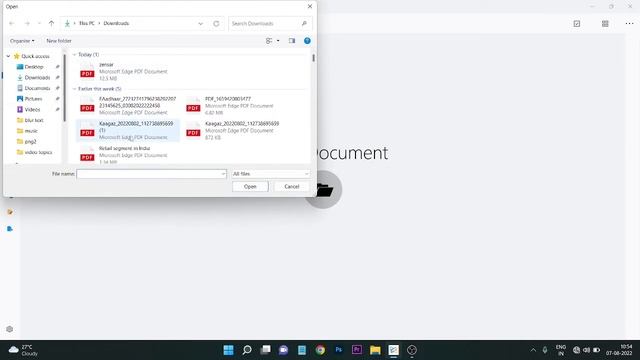Open the Windows Start menu
Image resolution: width=640 pixels, height=360 pixels.
229,350
